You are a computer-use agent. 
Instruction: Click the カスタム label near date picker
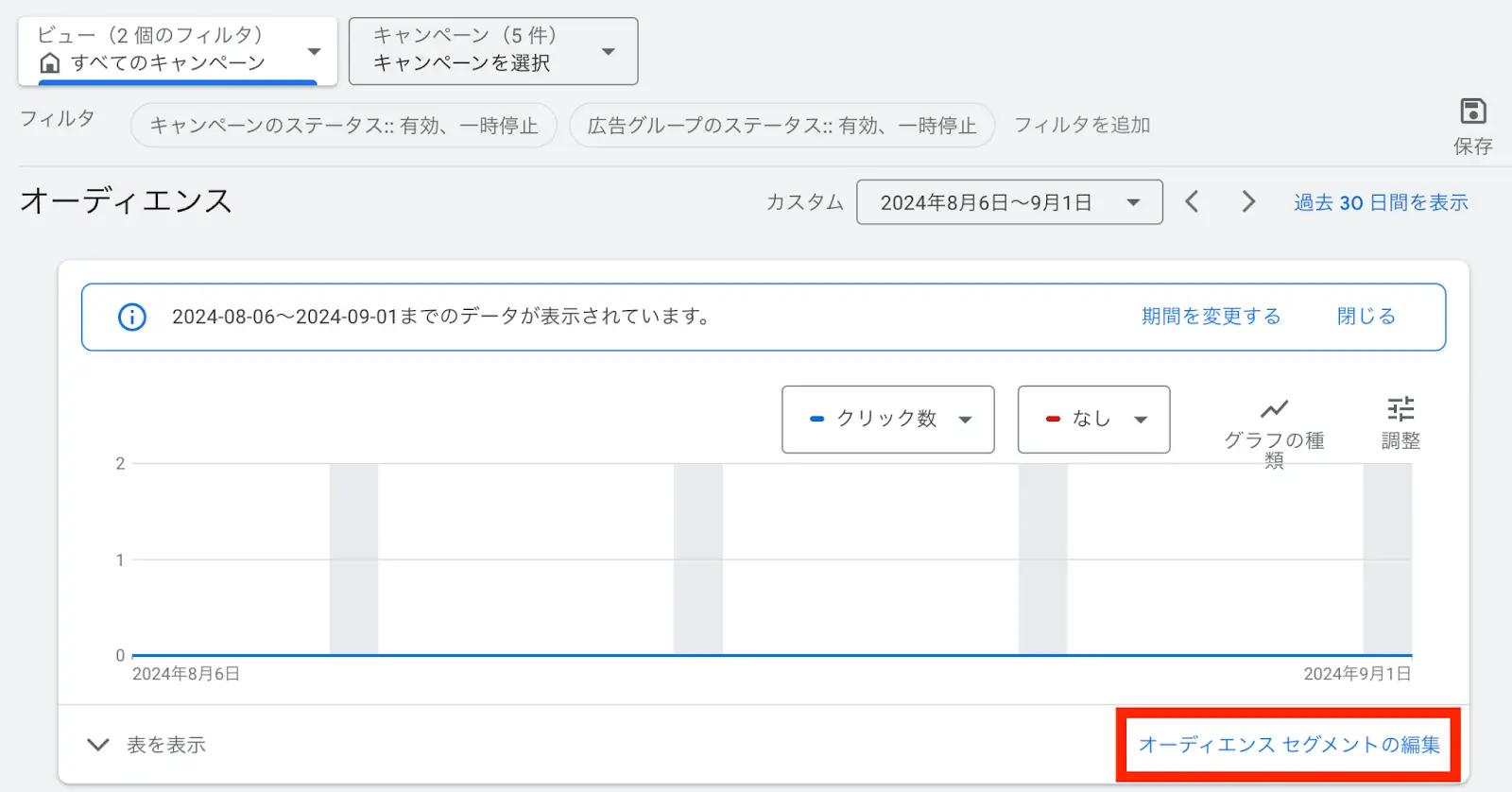click(804, 202)
